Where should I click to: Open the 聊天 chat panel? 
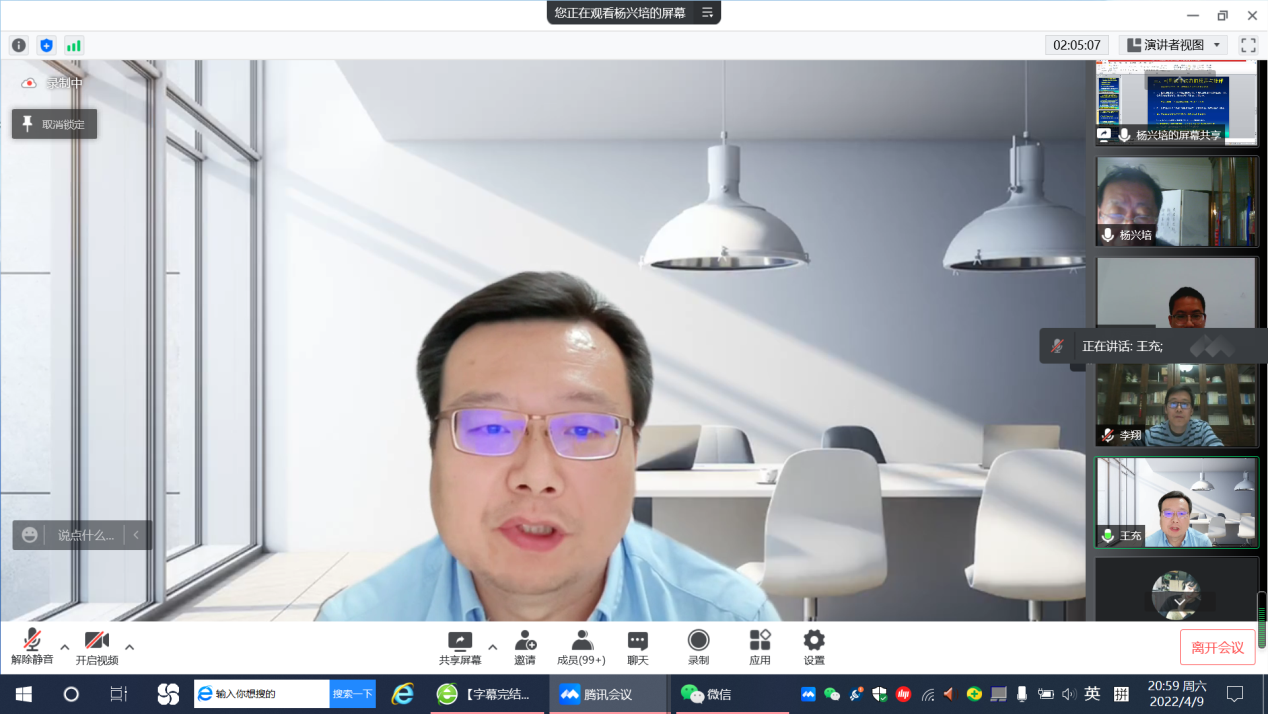tap(637, 647)
